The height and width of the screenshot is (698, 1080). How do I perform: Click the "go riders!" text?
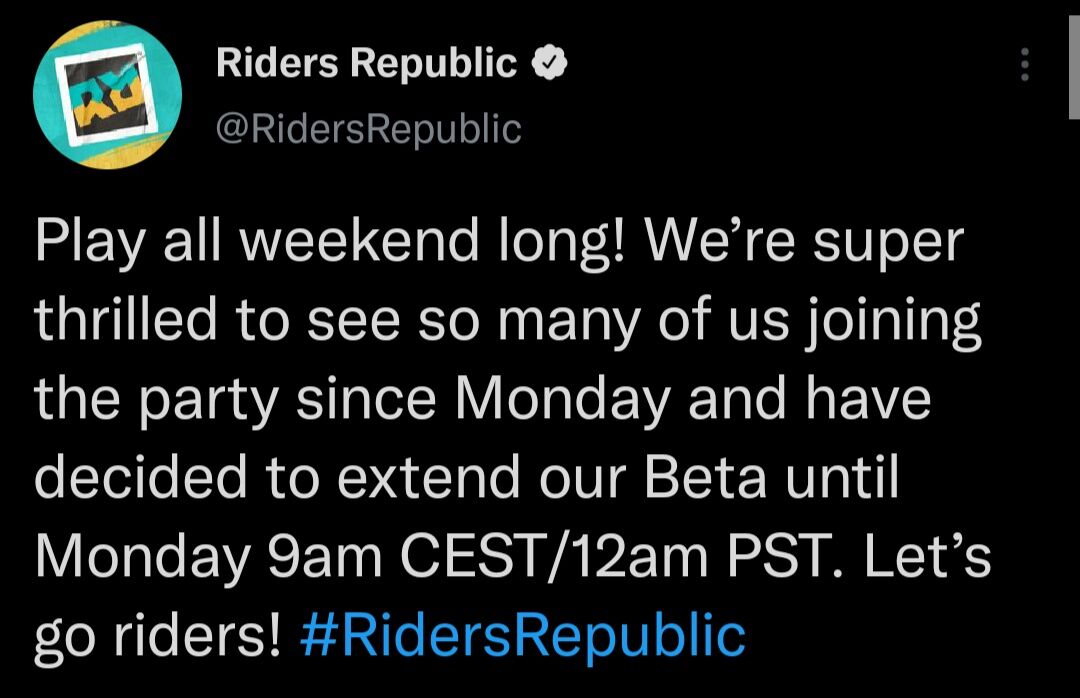click(156, 635)
